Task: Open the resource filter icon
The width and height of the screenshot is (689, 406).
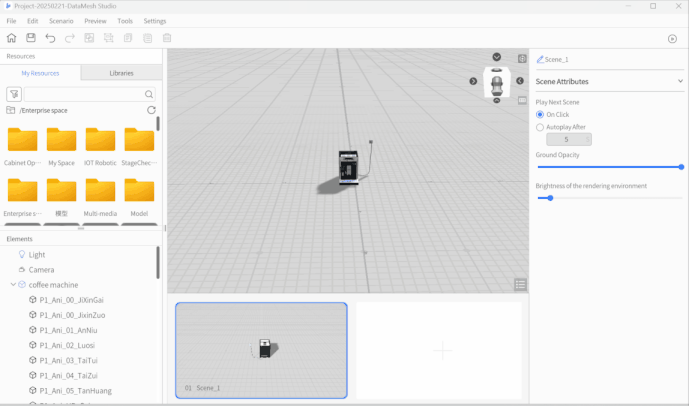Action: 14,94
